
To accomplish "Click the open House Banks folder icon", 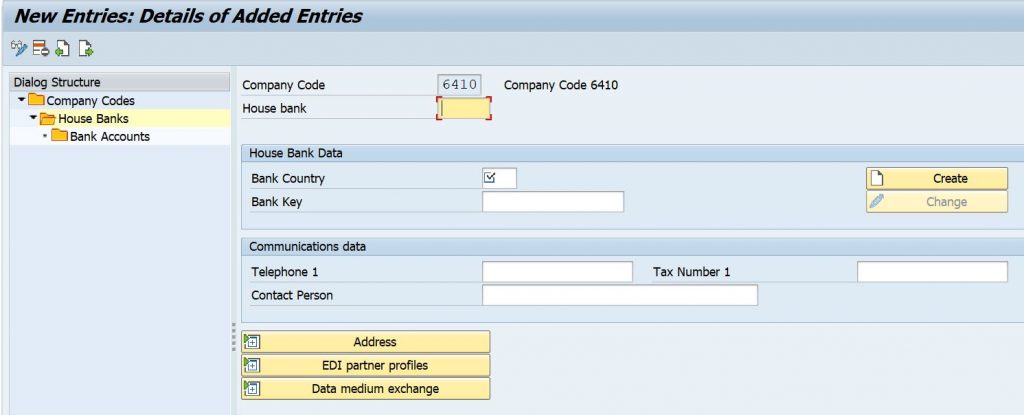I will (x=48, y=119).
